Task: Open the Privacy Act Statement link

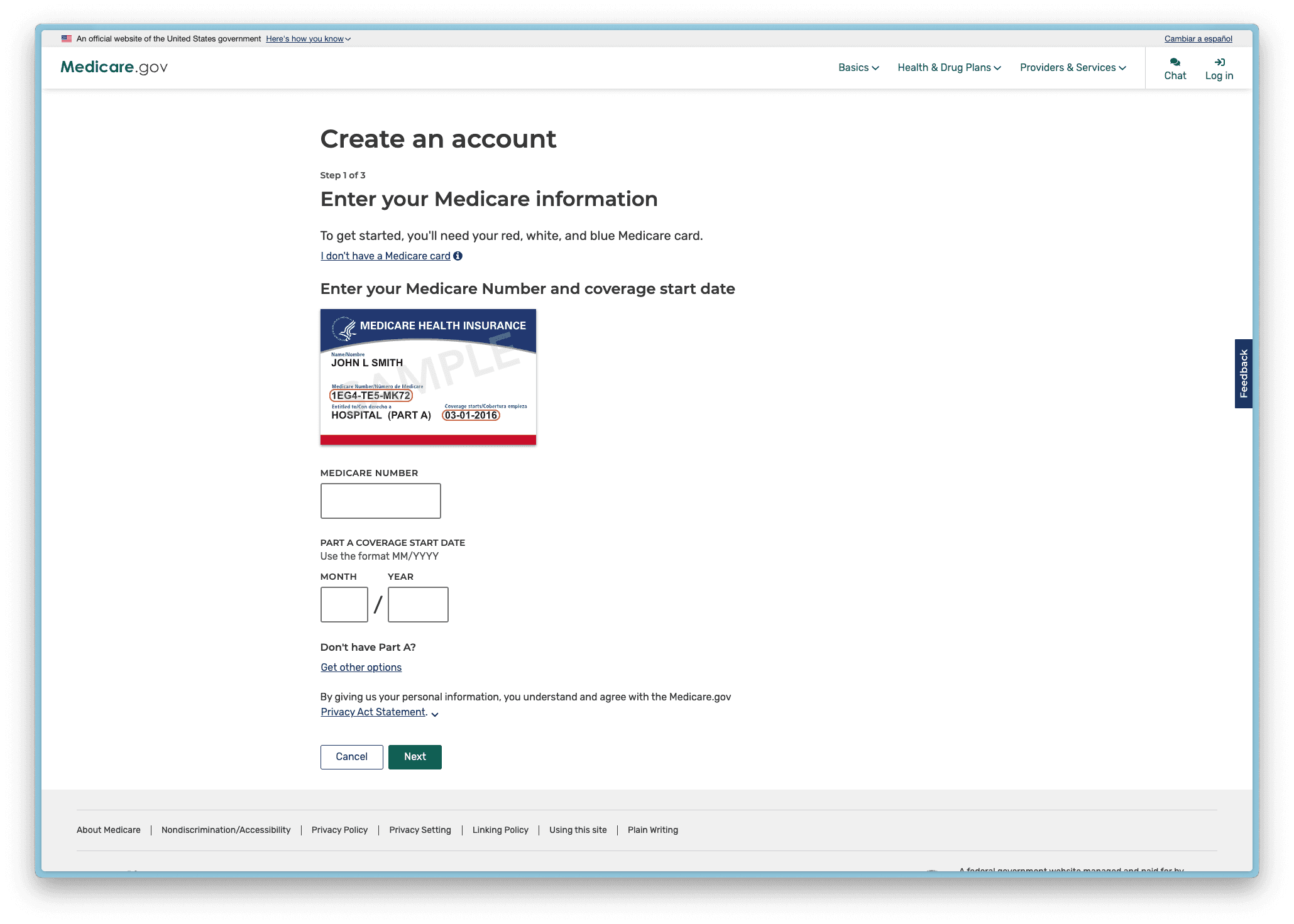Action: [373, 712]
